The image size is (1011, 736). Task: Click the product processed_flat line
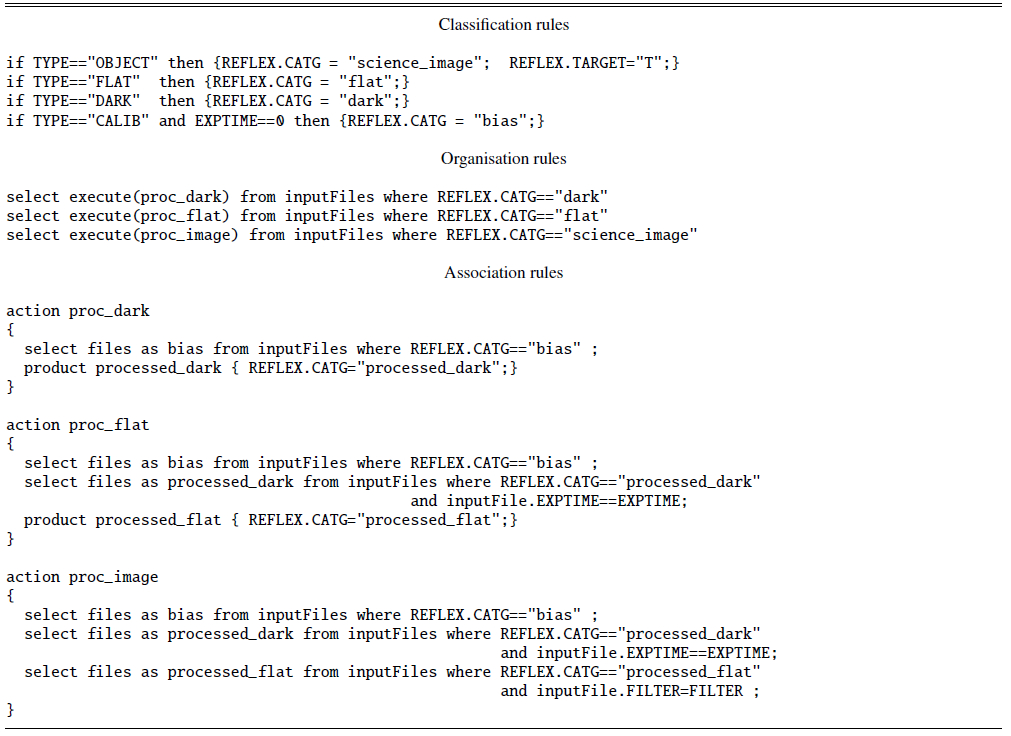click(271, 520)
